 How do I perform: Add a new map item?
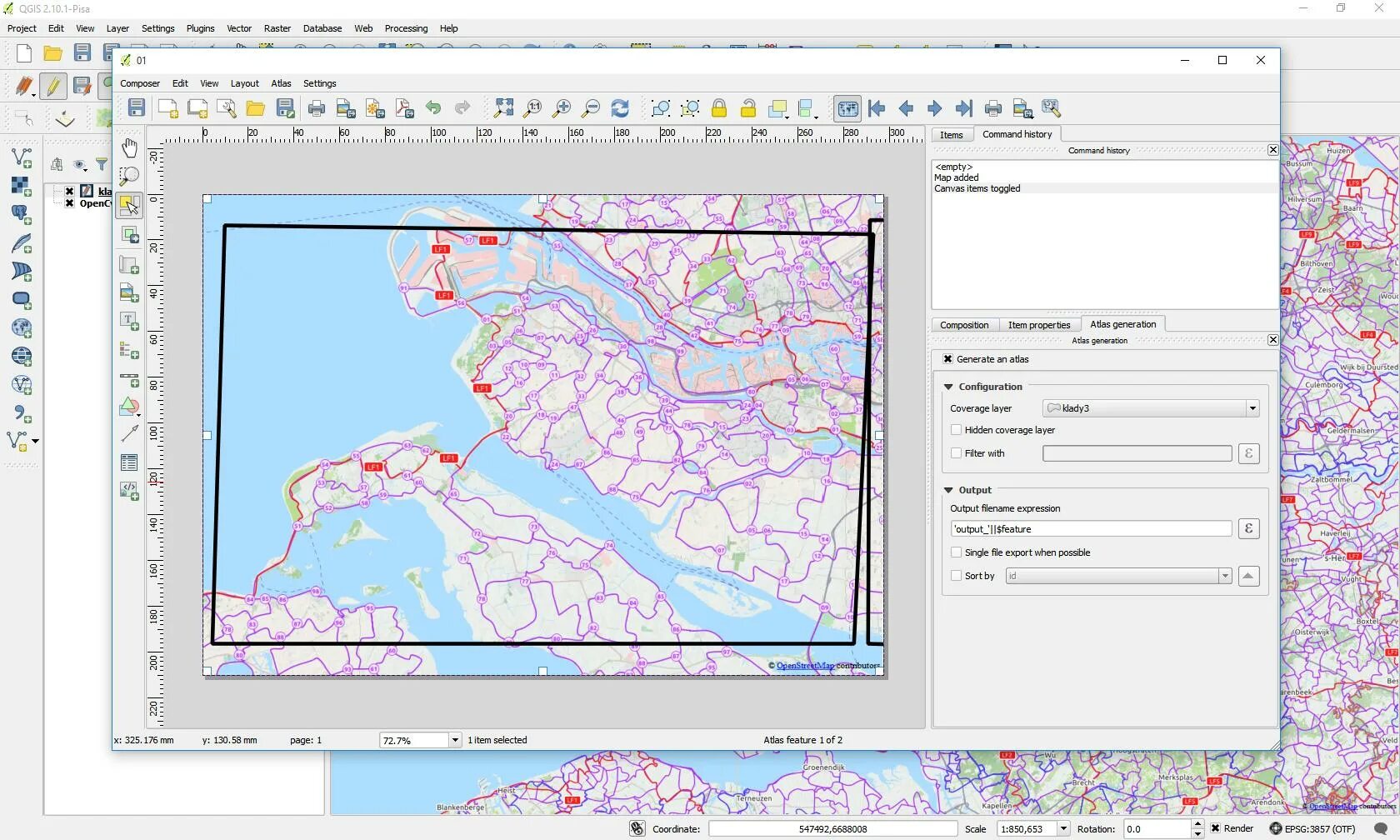(x=129, y=265)
